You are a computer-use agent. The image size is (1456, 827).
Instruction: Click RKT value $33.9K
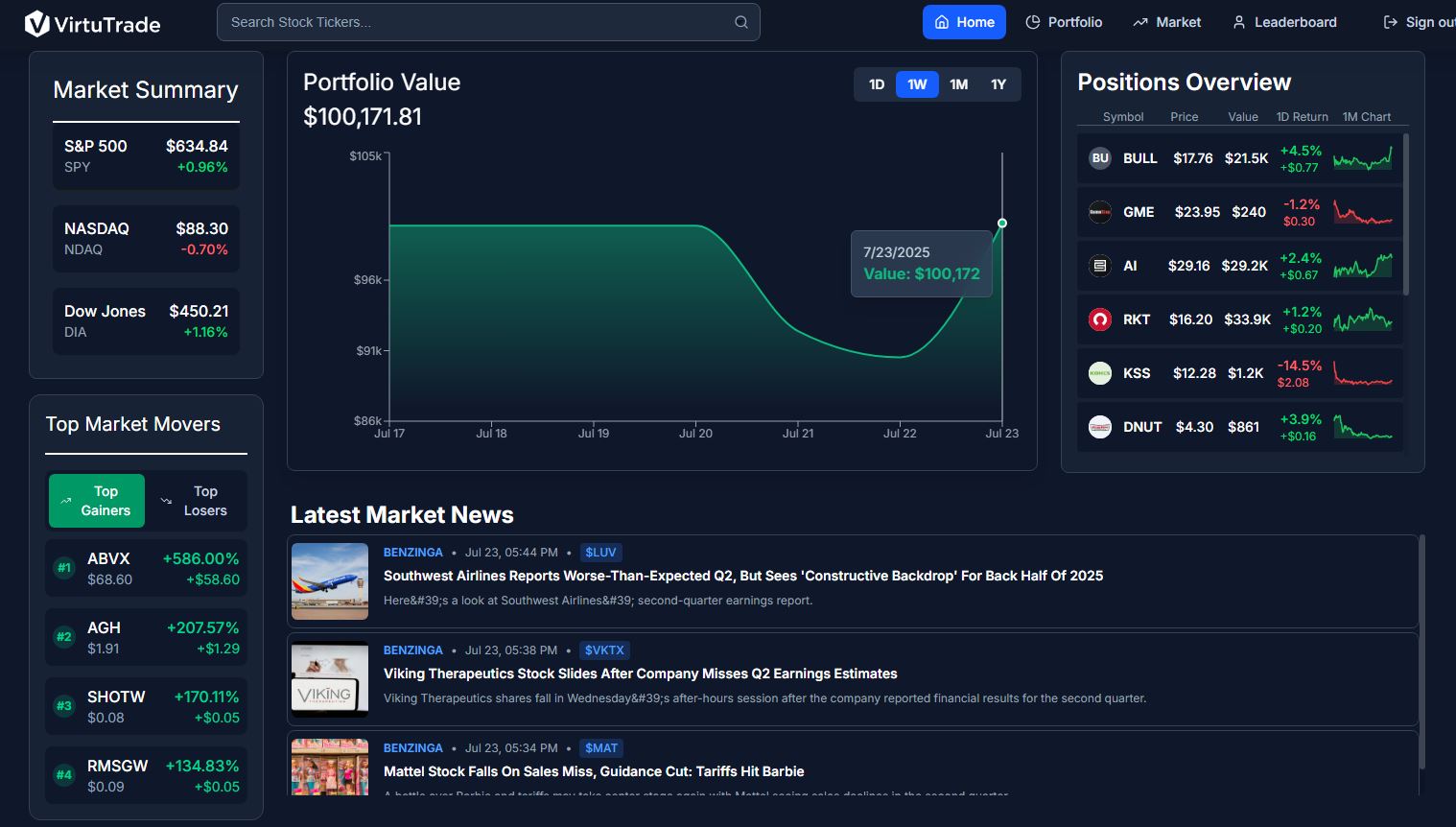1248,319
